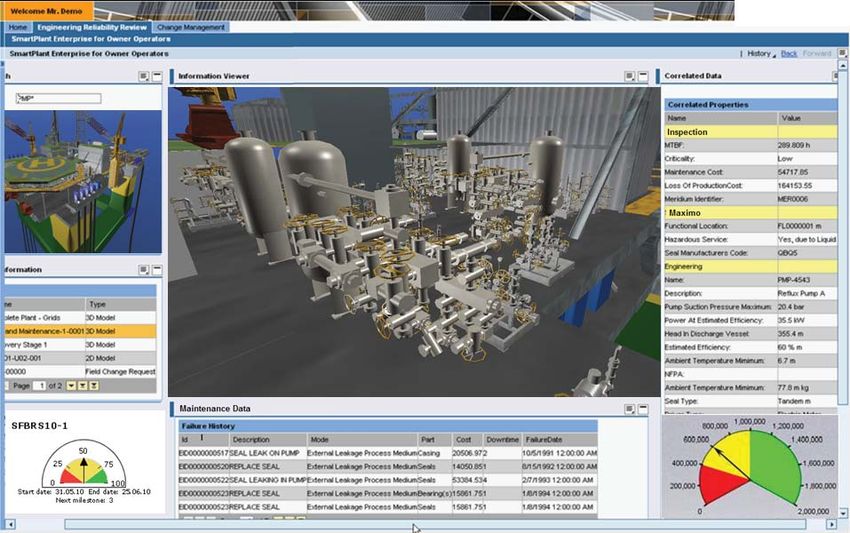Click the Engineering section heading
The height and width of the screenshot is (533, 850).
click(683, 266)
